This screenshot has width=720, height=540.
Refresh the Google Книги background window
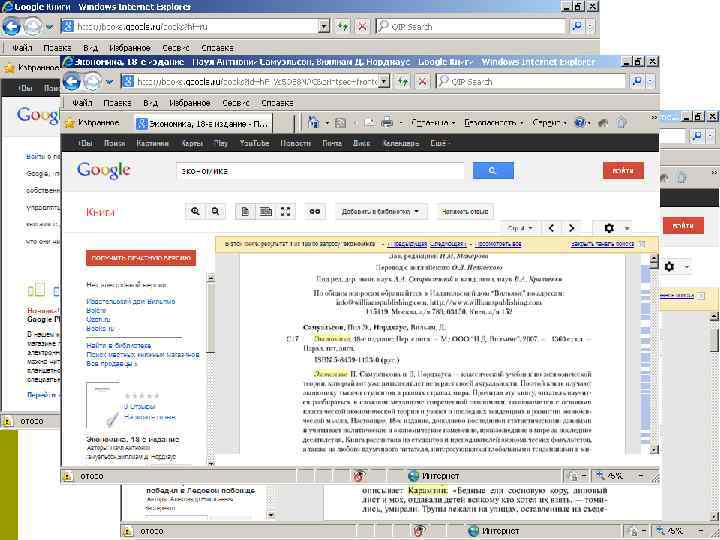tap(343, 26)
